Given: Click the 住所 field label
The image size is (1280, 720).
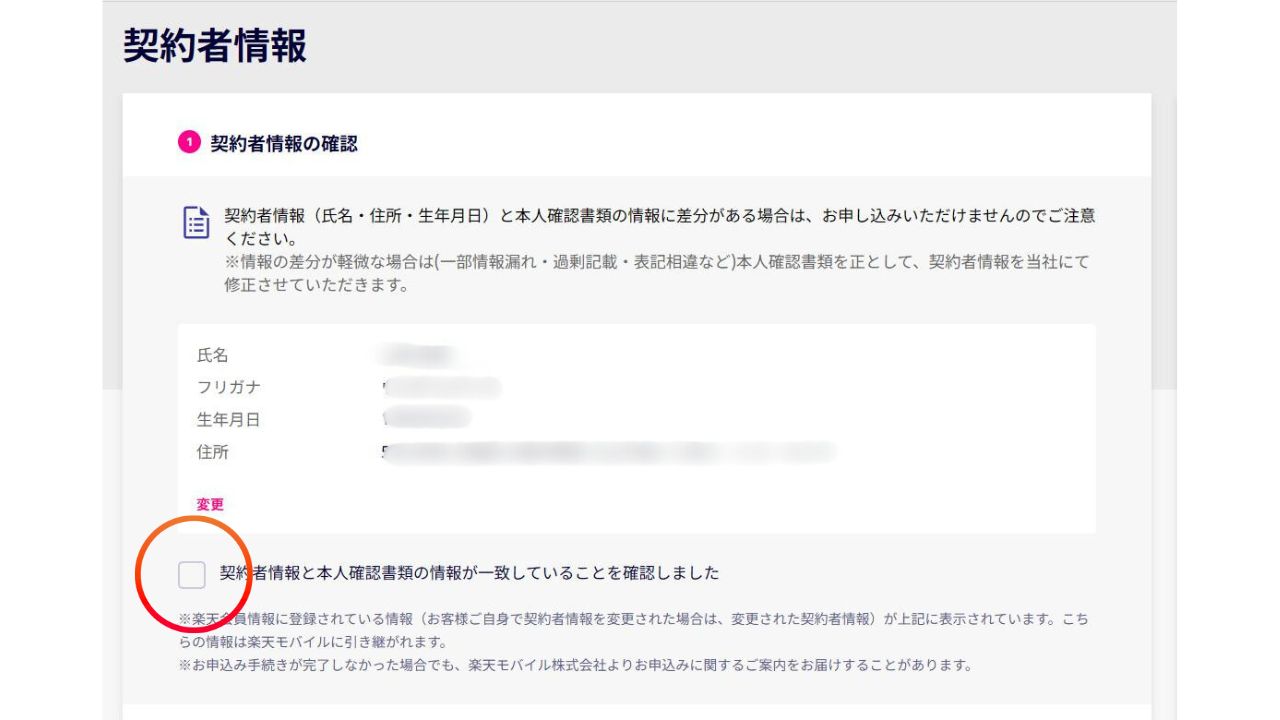Looking at the screenshot, I should tap(212, 452).
